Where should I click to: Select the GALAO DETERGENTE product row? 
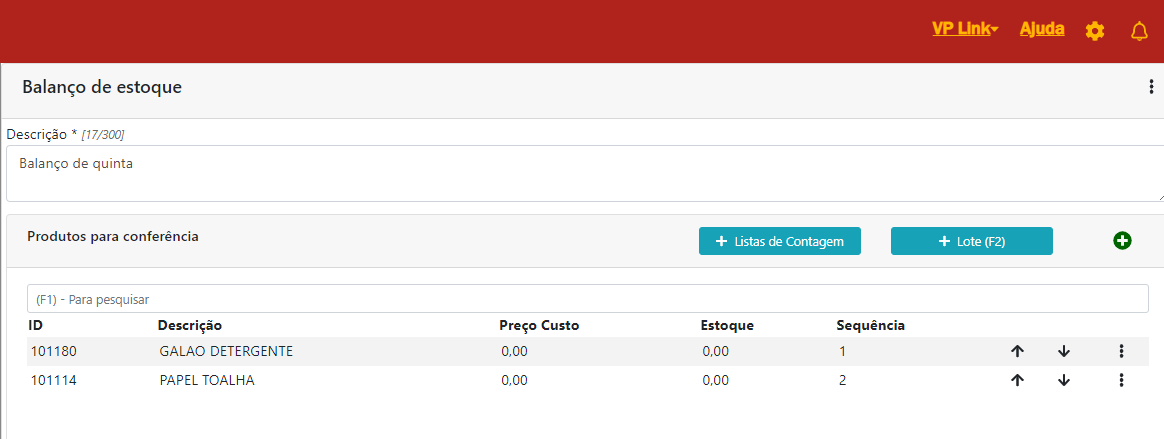(225, 351)
